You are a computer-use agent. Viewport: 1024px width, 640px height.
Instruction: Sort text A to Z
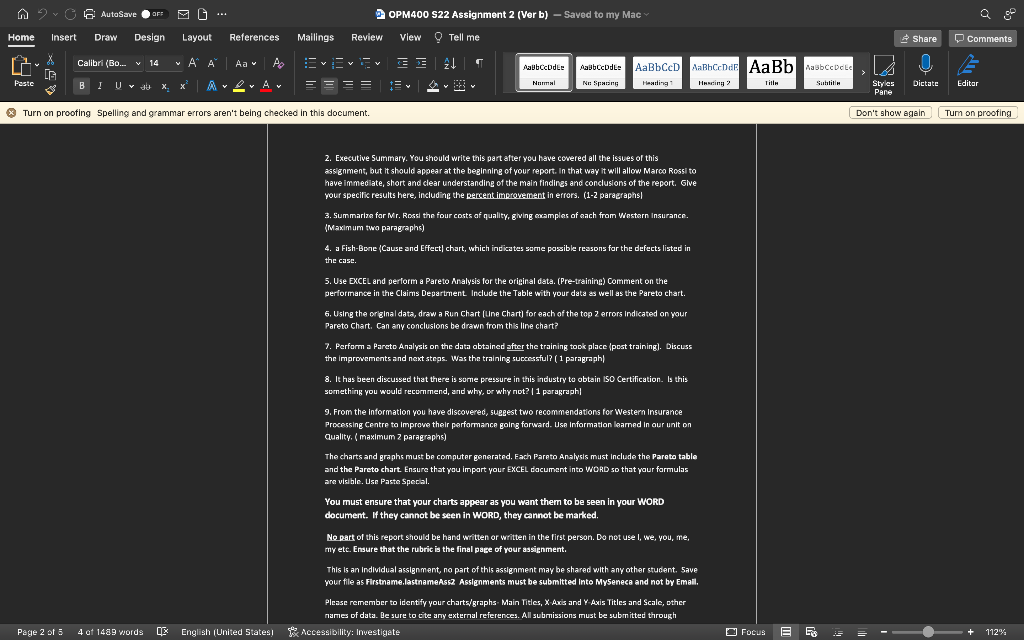click(x=450, y=63)
